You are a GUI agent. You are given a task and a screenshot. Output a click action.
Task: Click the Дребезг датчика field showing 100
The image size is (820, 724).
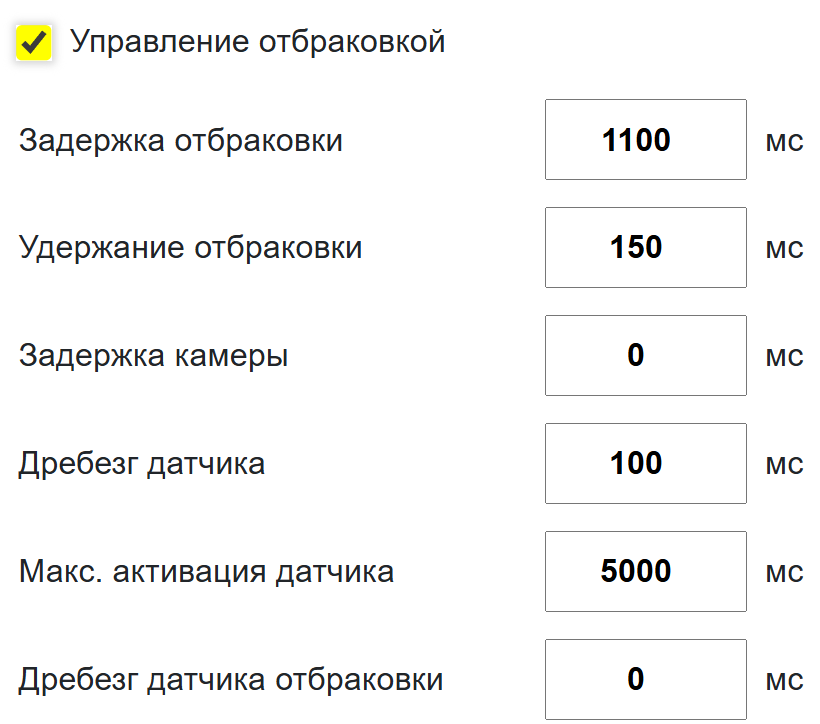click(x=645, y=463)
